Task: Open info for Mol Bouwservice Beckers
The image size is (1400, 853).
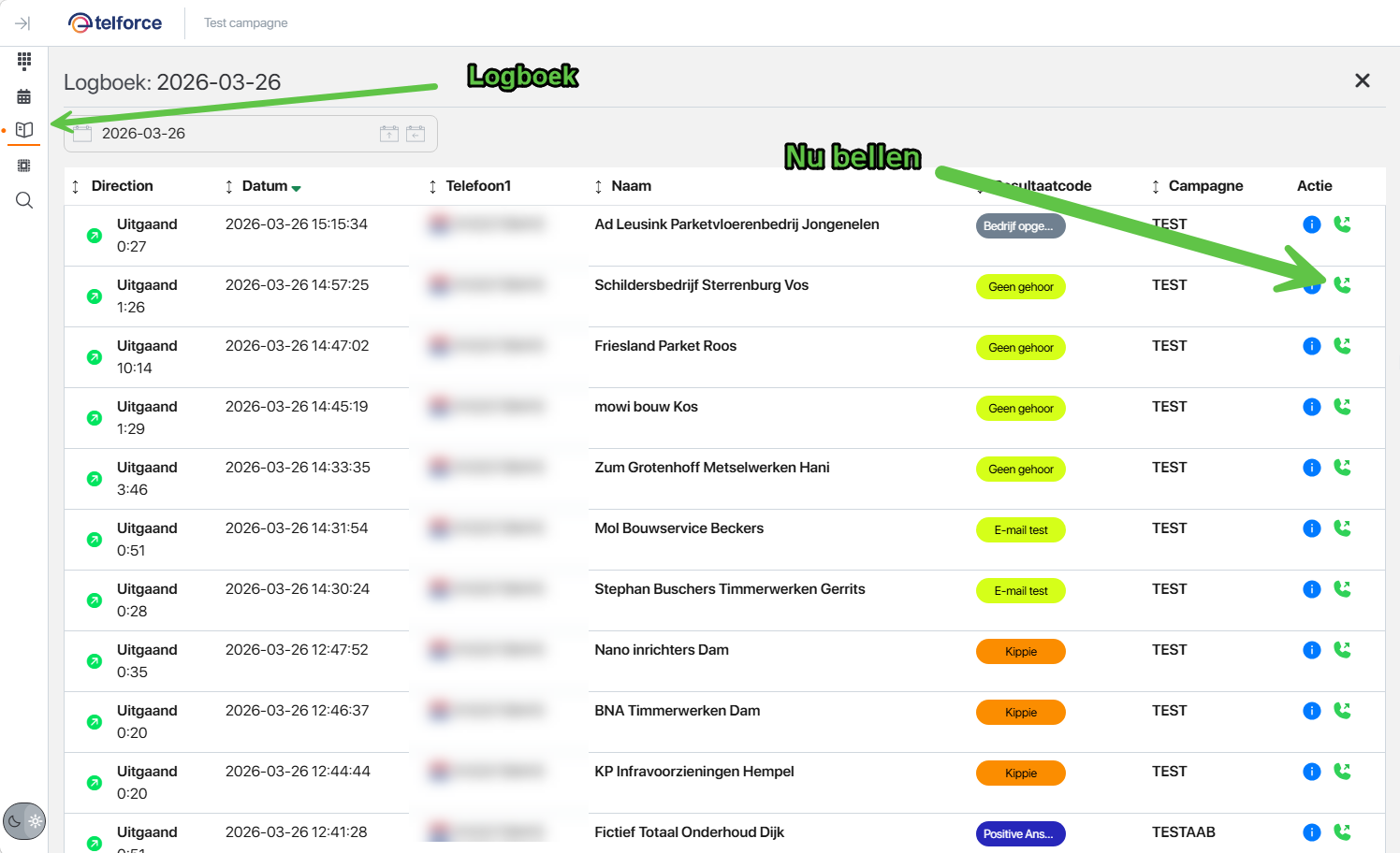Action: (1311, 528)
